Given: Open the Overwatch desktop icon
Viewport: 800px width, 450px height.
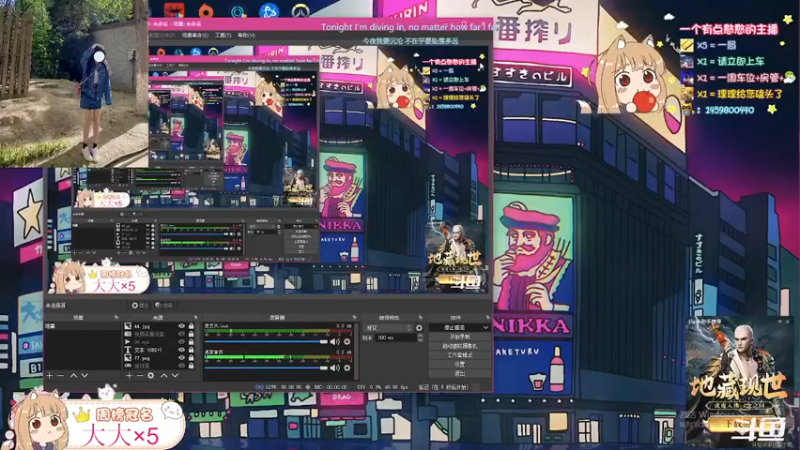Looking at the screenshot, I should pos(300,10).
